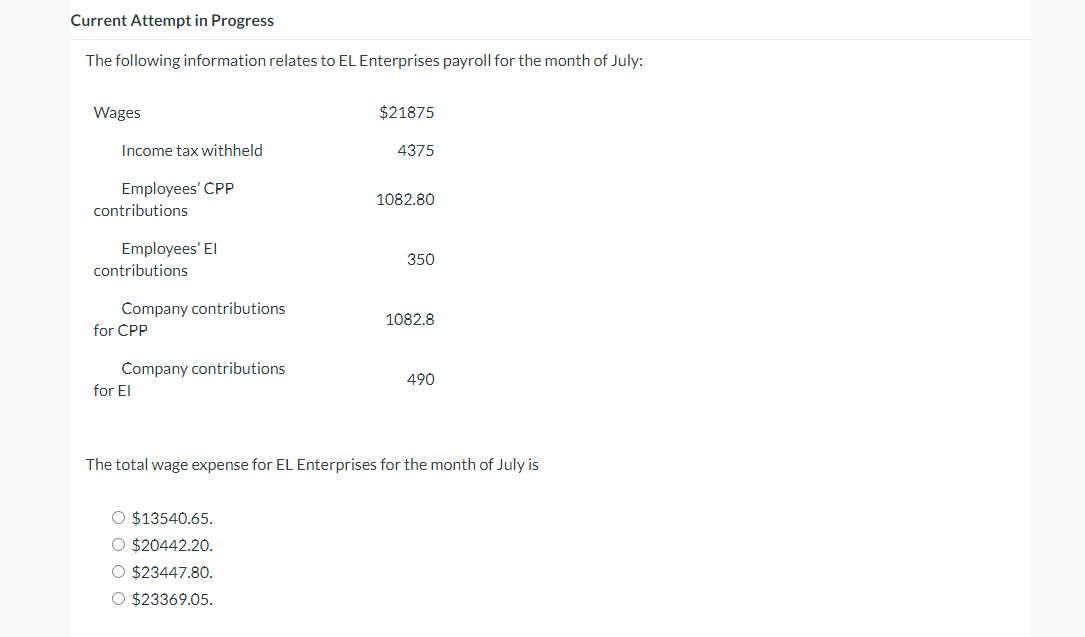1085x637 pixels.
Task: Click the Employees' CPP contributions label
Action: click(x=164, y=199)
